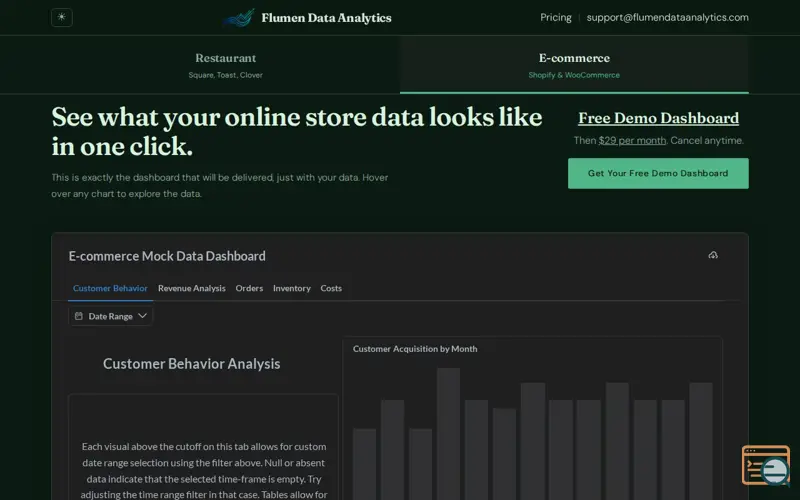Click the Shopify & WooCommerce subtitle
Image resolution: width=800 pixels, height=500 pixels.
[x=574, y=75]
